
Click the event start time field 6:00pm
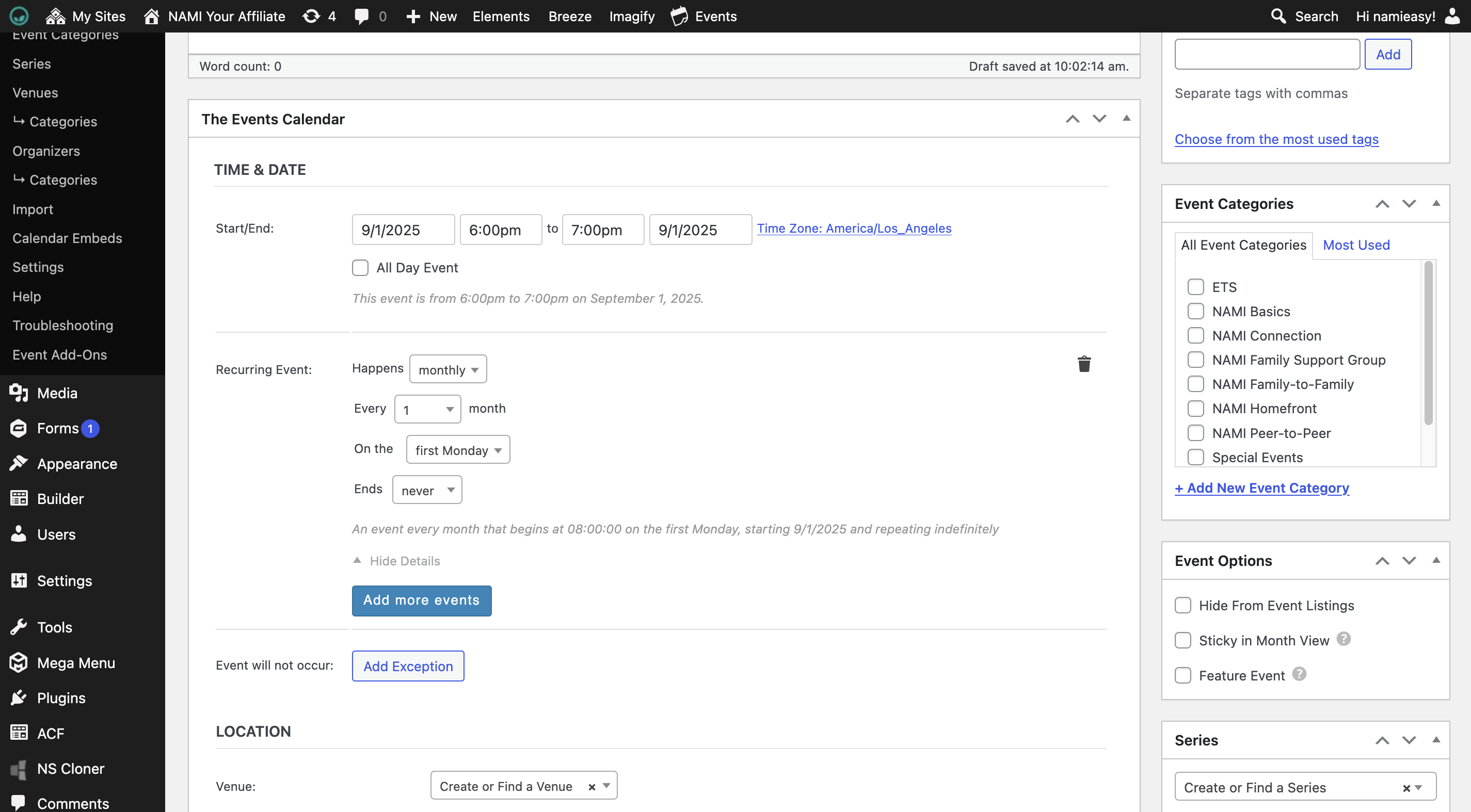[x=500, y=230]
